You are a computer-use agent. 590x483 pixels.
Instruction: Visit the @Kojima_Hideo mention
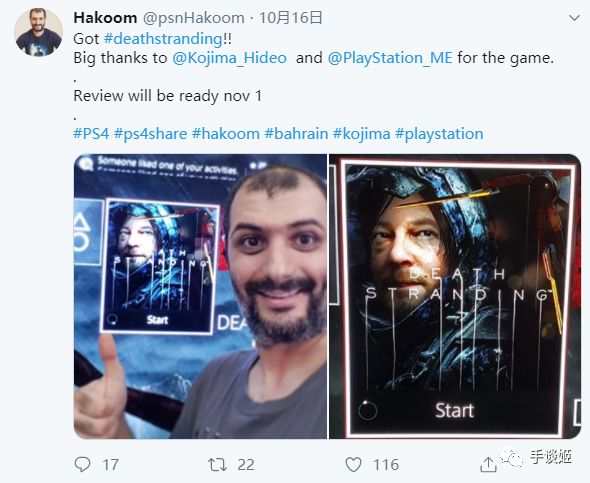tap(230, 58)
